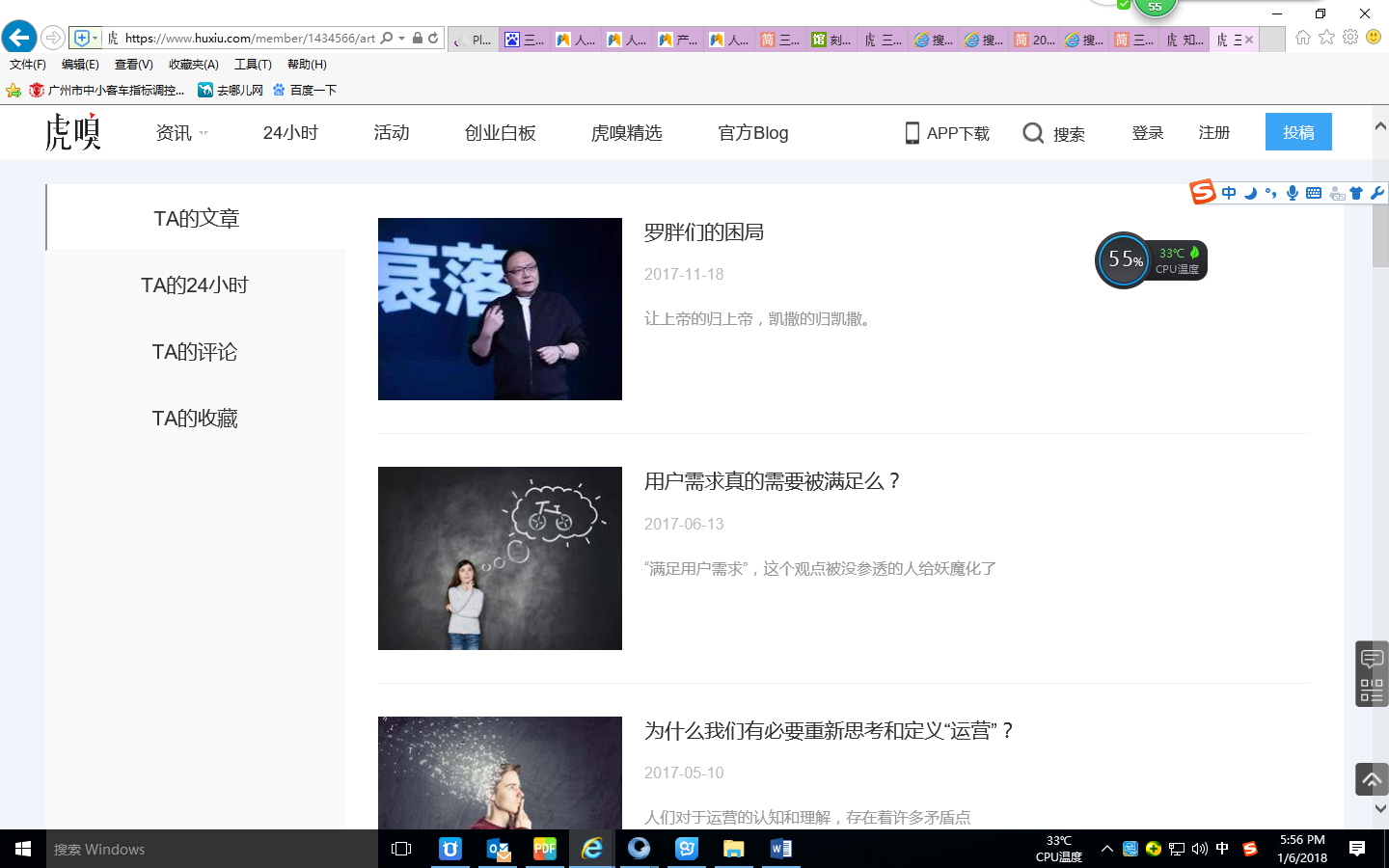
Task: Switch to the TA的评论 tab
Action: coord(195,351)
